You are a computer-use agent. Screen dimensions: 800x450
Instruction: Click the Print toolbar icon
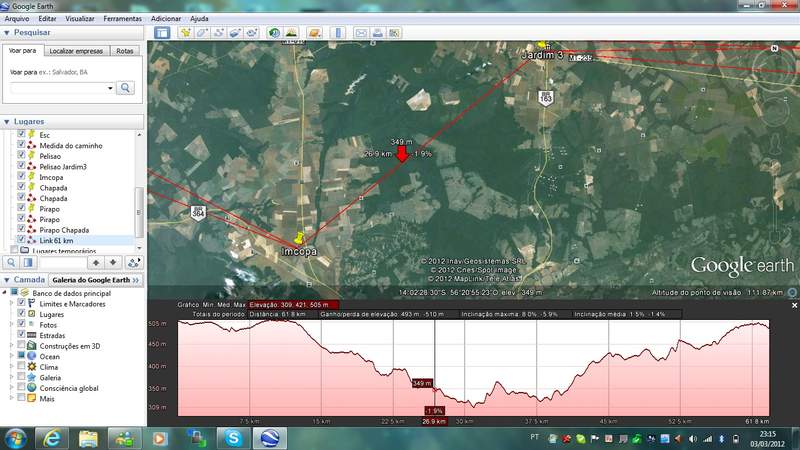click(x=378, y=33)
